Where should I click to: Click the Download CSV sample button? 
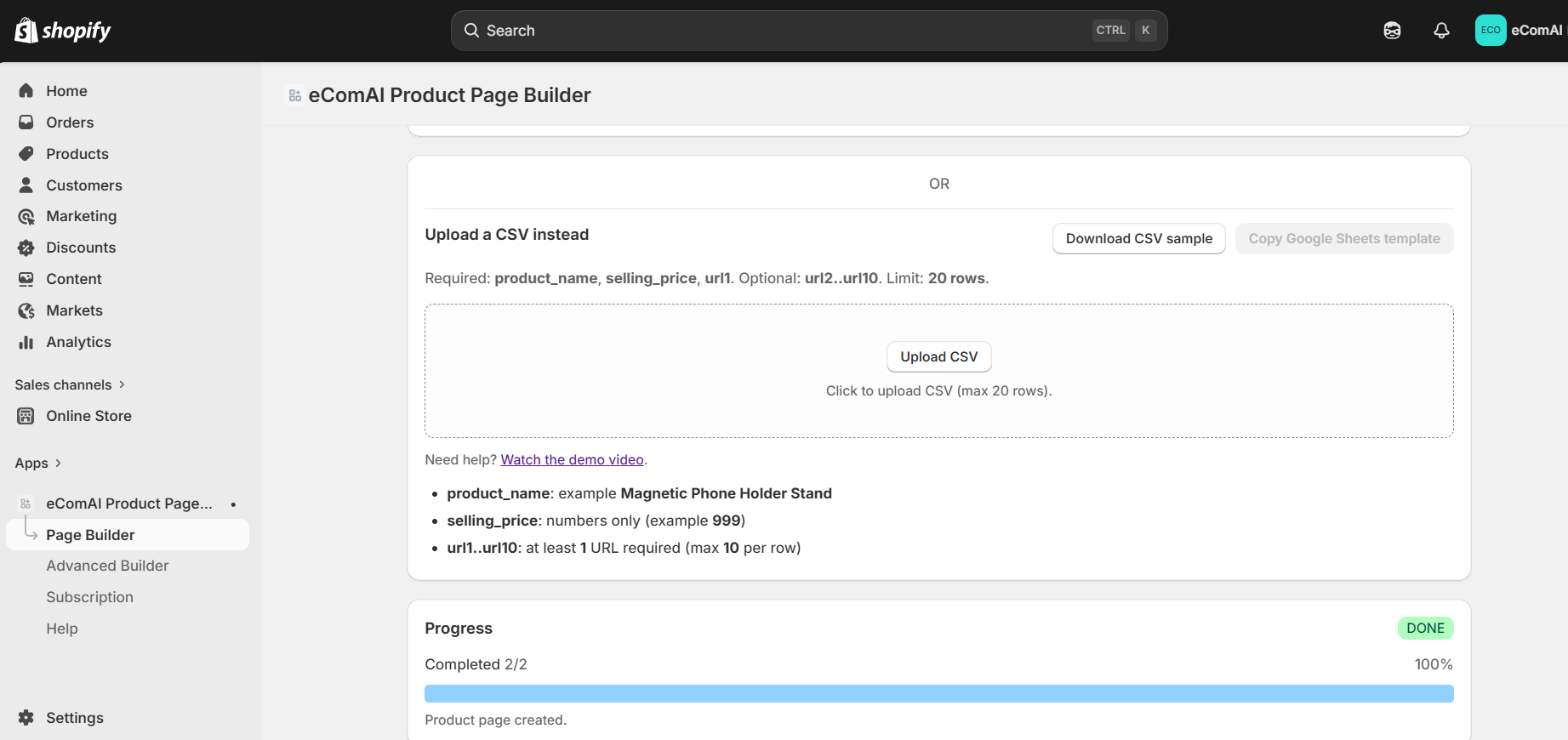(x=1138, y=238)
